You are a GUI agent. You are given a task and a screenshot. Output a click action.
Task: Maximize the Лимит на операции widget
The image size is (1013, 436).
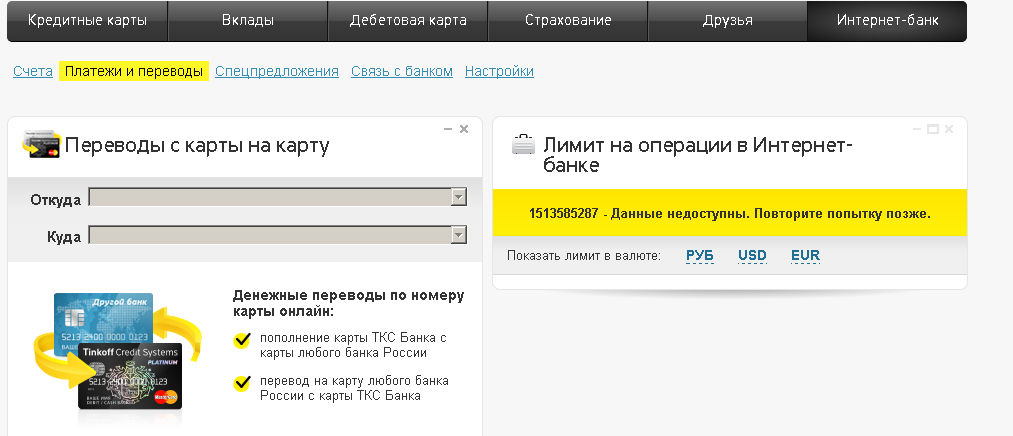(x=933, y=129)
